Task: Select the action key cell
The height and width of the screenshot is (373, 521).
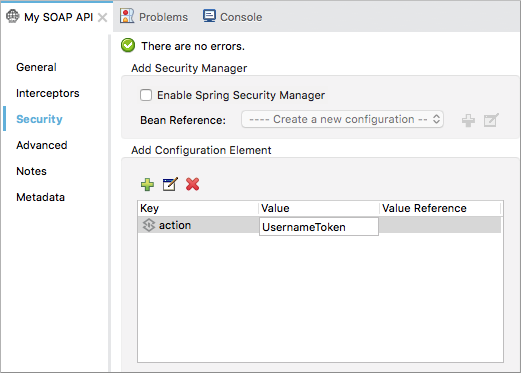Action: (x=198, y=225)
